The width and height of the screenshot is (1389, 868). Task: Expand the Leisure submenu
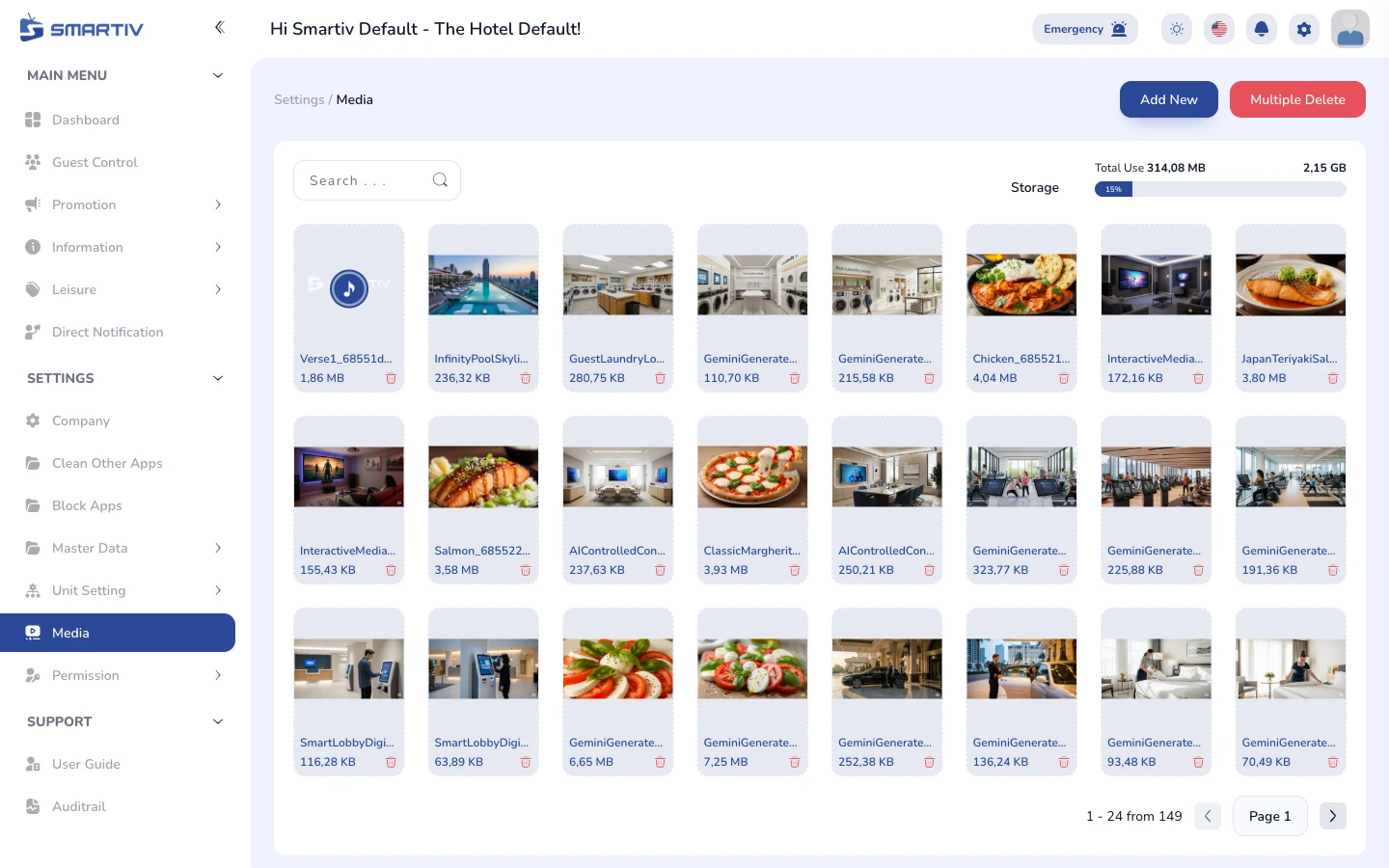click(218, 289)
